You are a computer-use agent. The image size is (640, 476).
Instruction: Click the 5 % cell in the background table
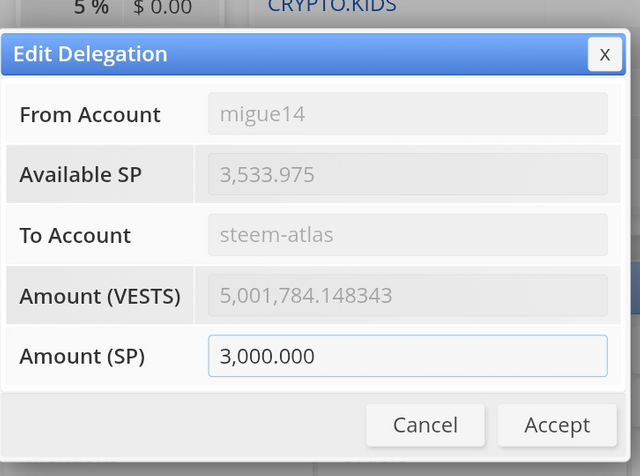[91, 7]
